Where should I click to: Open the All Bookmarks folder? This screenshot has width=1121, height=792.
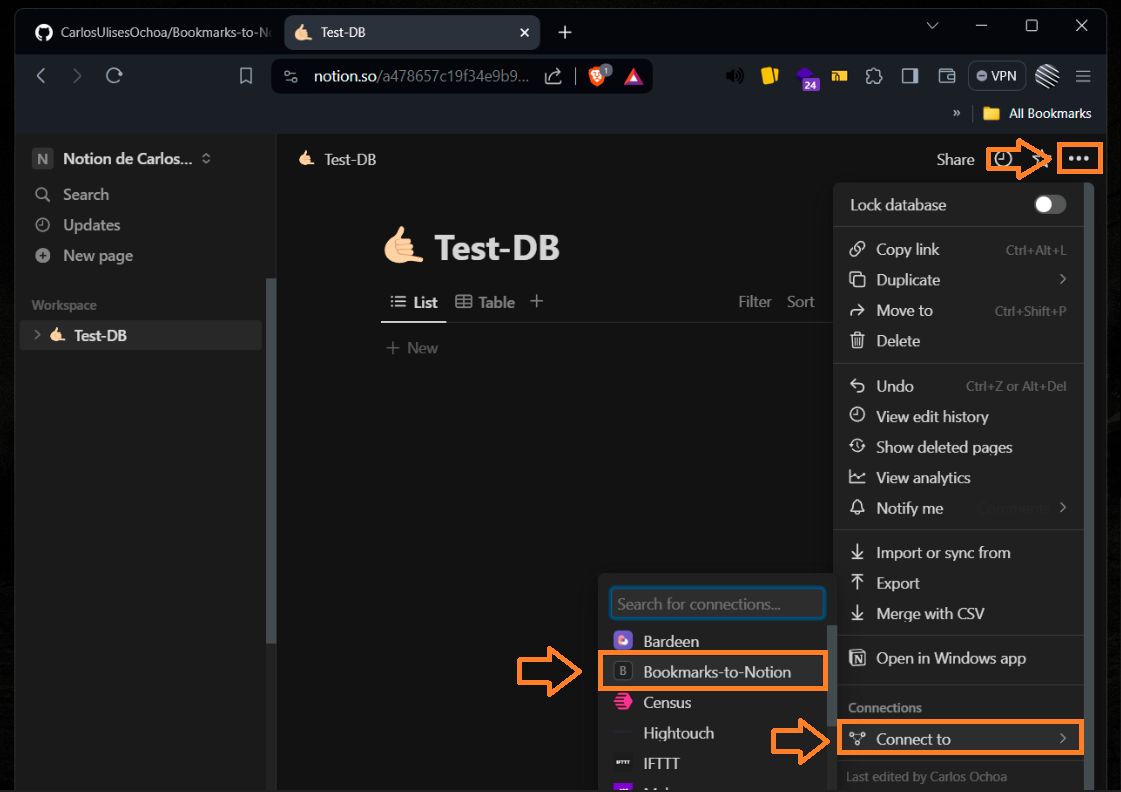(x=1037, y=113)
